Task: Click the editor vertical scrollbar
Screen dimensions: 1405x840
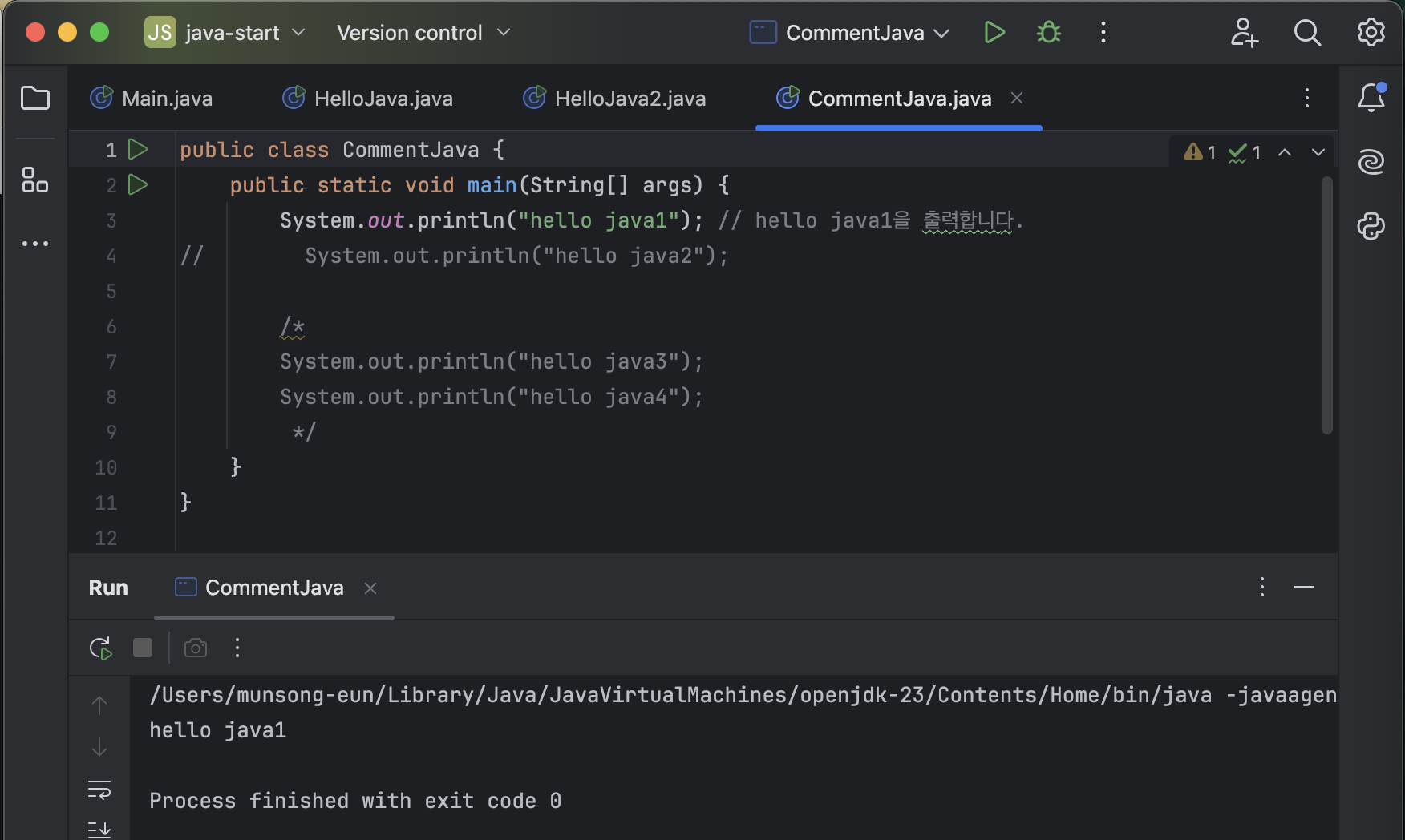Action: pyautogui.click(x=1326, y=305)
